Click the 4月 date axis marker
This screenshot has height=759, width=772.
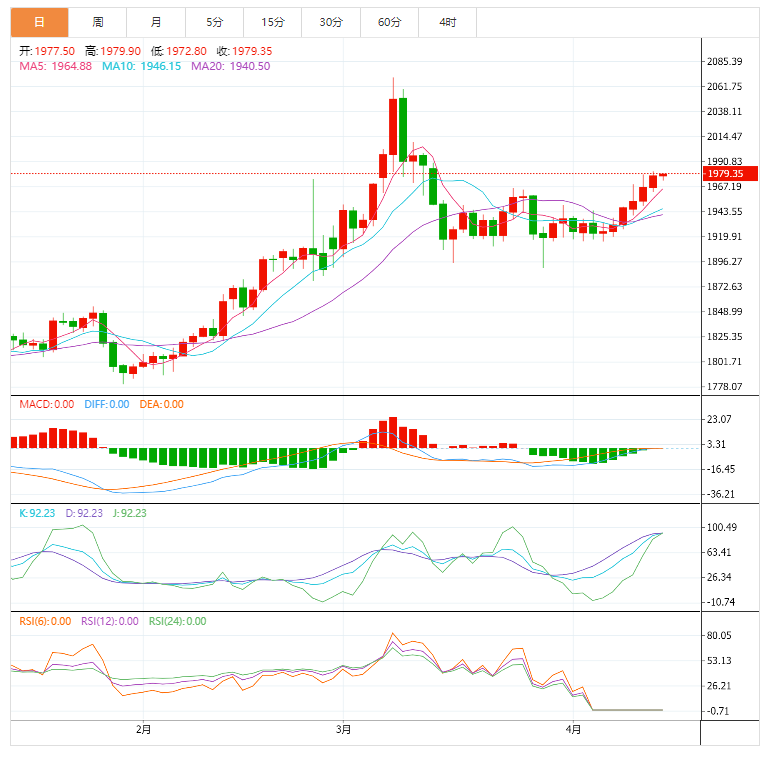tap(574, 729)
